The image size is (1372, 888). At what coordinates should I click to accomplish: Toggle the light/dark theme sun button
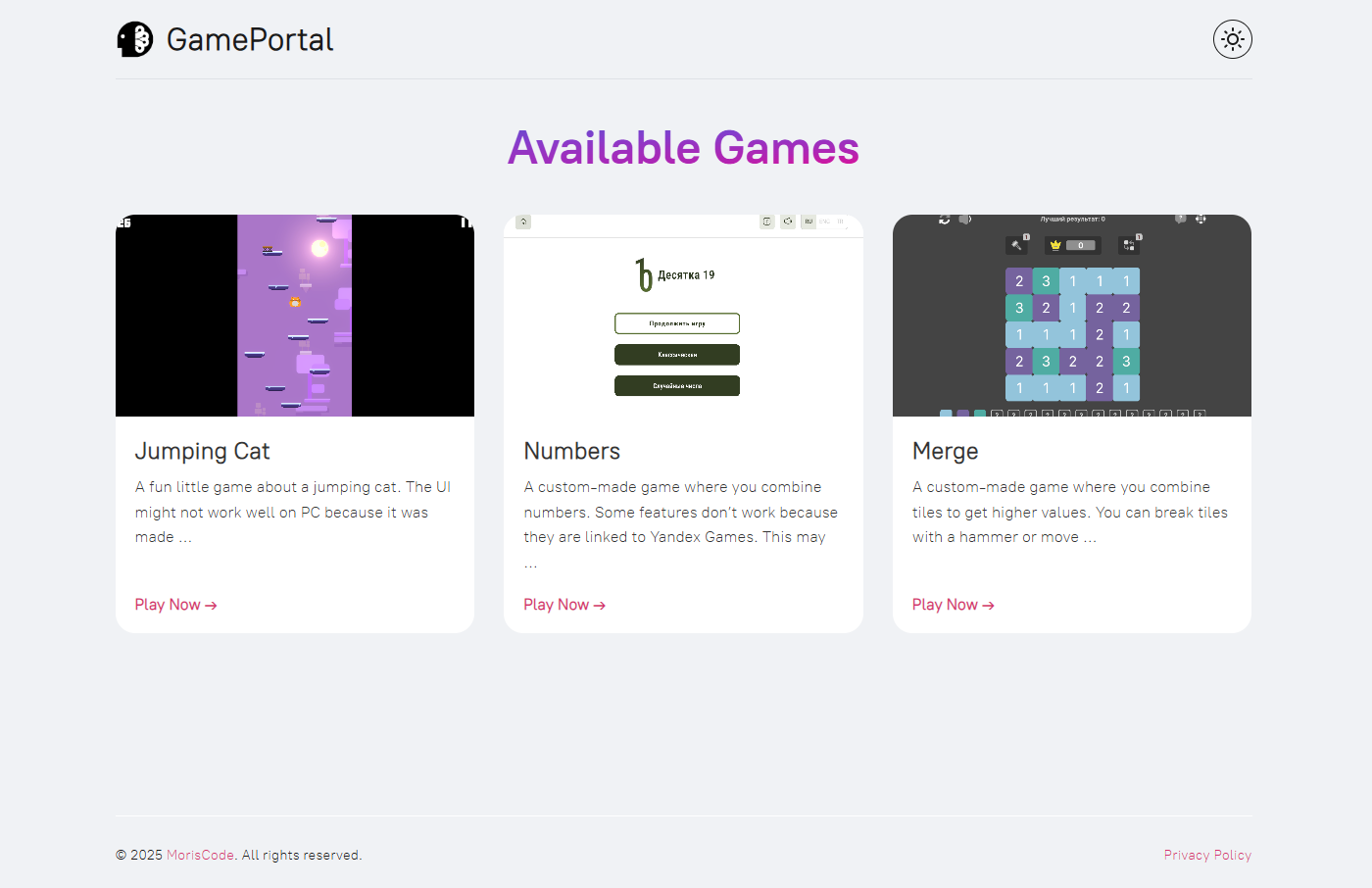(x=1232, y=39)
